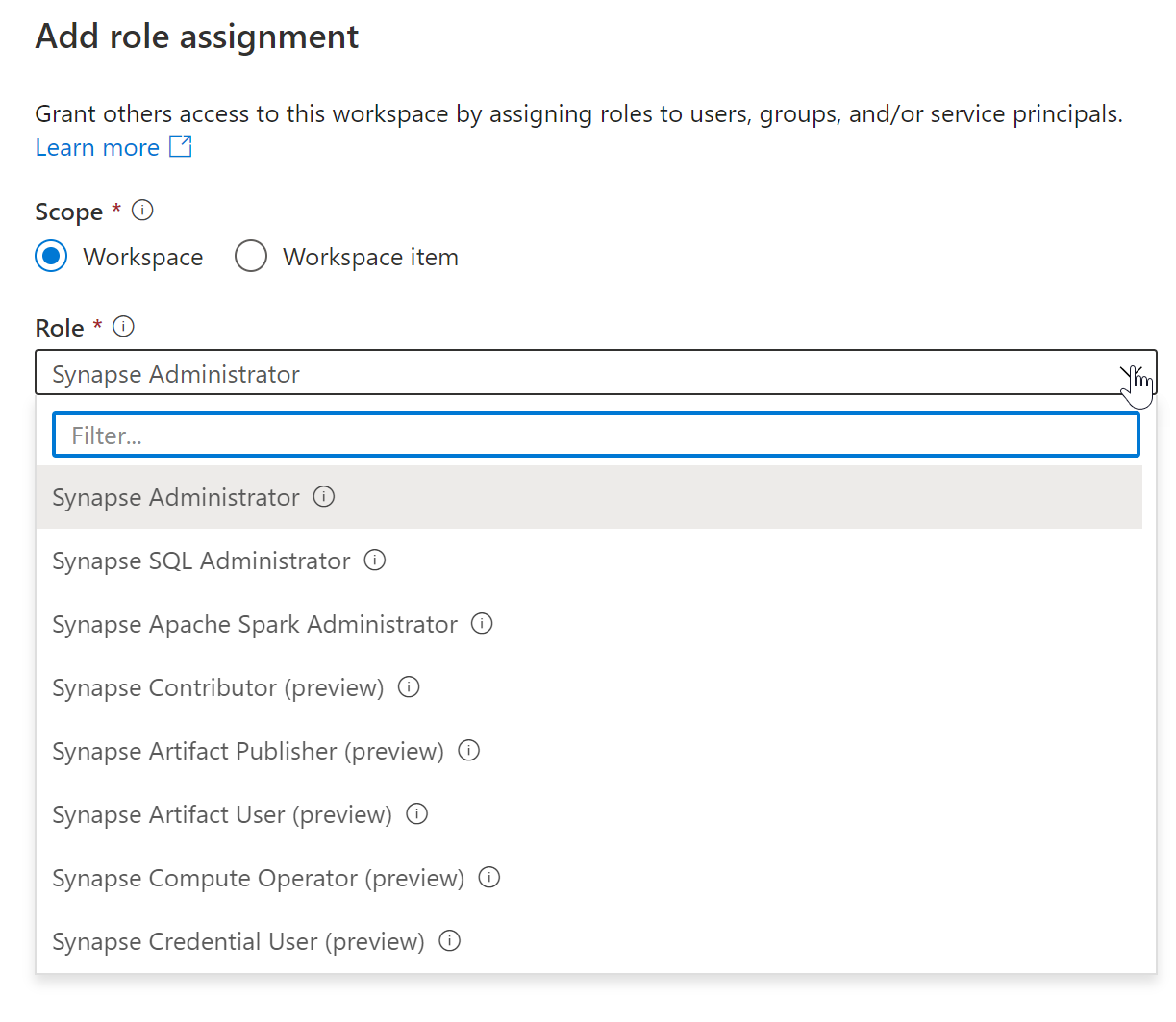Click the external link icon after Learn more
The height and width of the screenshot is (1022, 1176).
pos(181,146)
